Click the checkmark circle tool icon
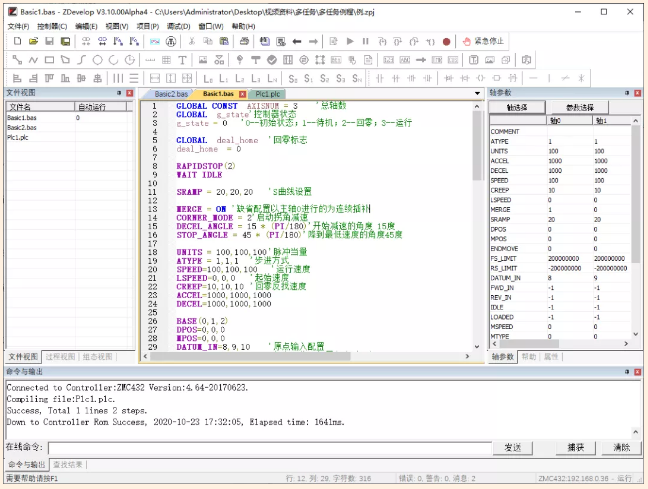648x489 pixels. coord(272,60)
